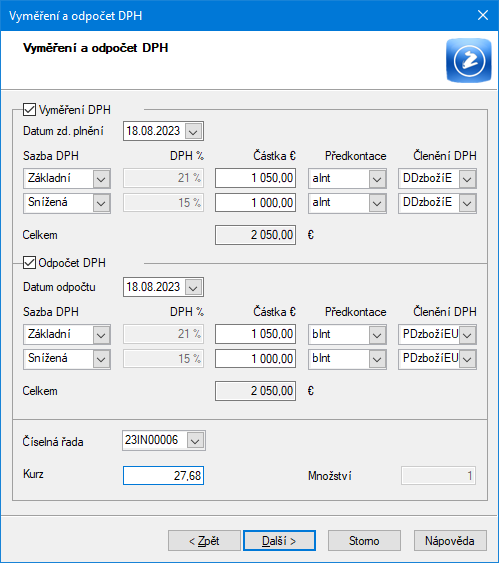Open help via Nápověda button

[450, 541]
